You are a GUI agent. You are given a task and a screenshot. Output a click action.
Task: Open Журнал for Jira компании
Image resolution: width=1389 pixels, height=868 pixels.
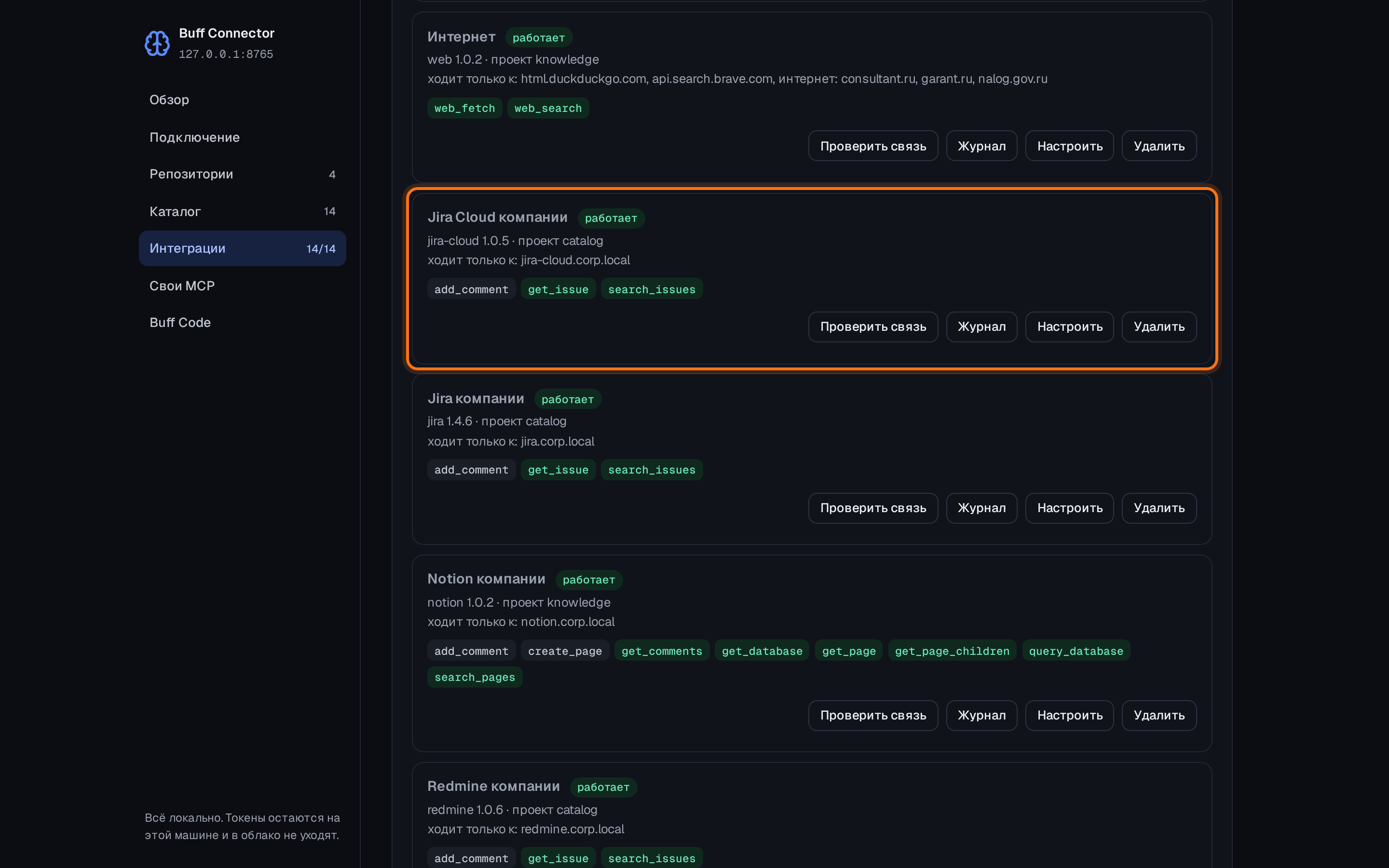981,508
